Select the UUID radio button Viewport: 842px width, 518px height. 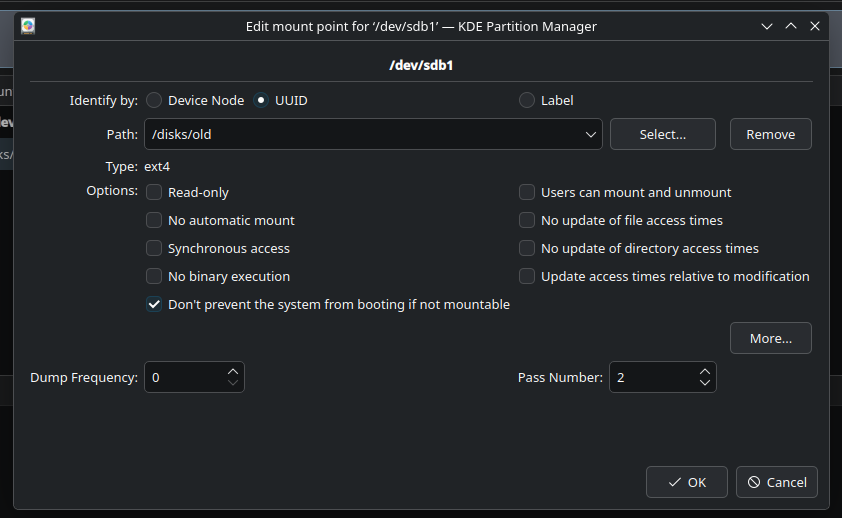(261, 100)
